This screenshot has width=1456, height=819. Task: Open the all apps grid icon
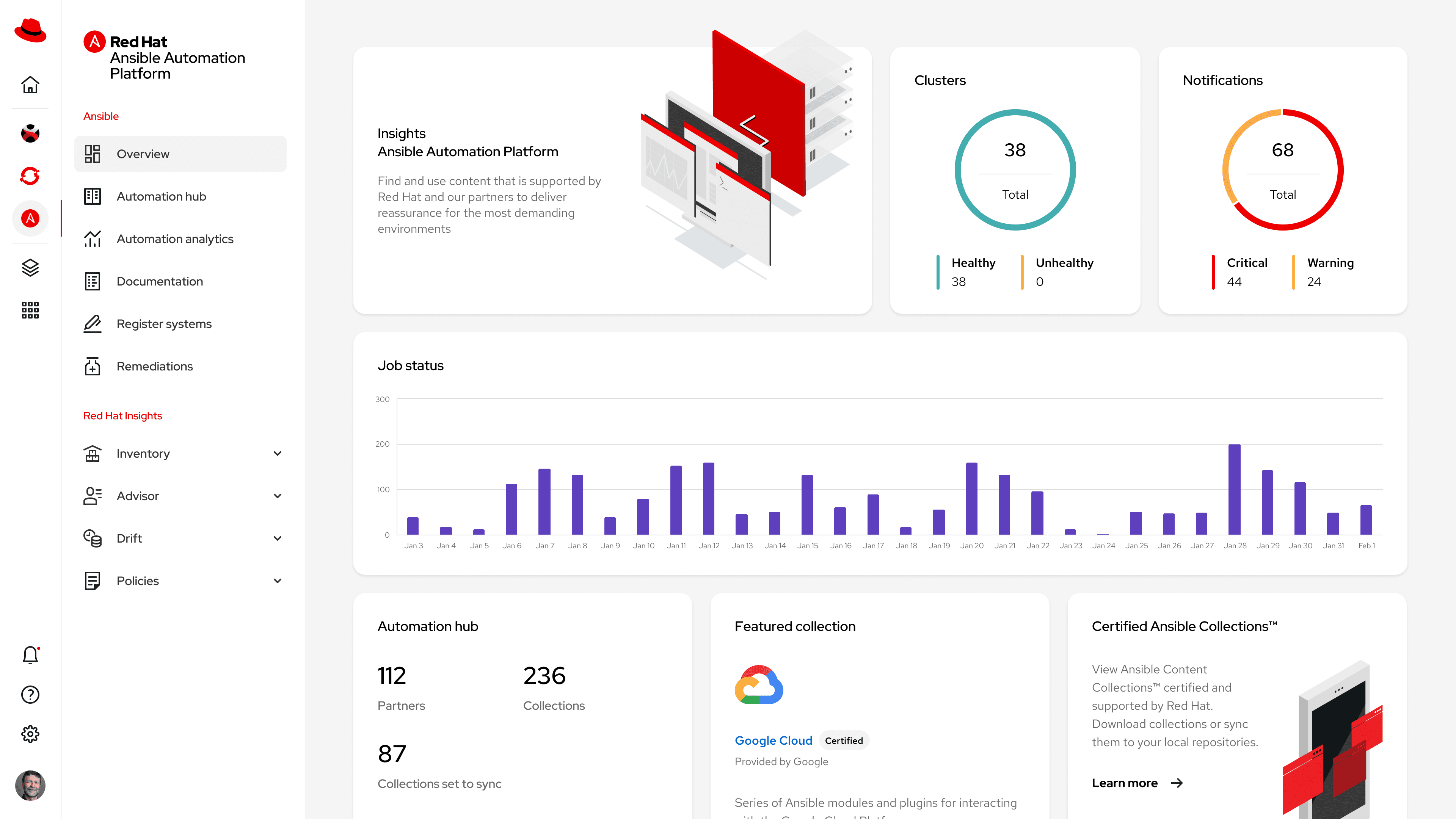click(30, 310)
